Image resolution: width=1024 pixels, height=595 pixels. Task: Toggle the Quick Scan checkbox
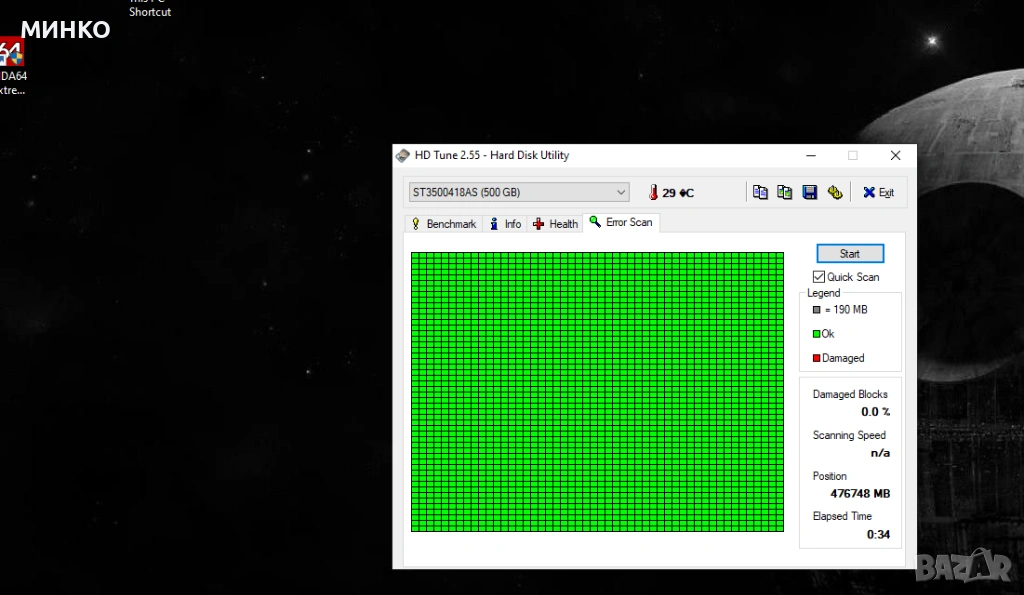(819, 277)
